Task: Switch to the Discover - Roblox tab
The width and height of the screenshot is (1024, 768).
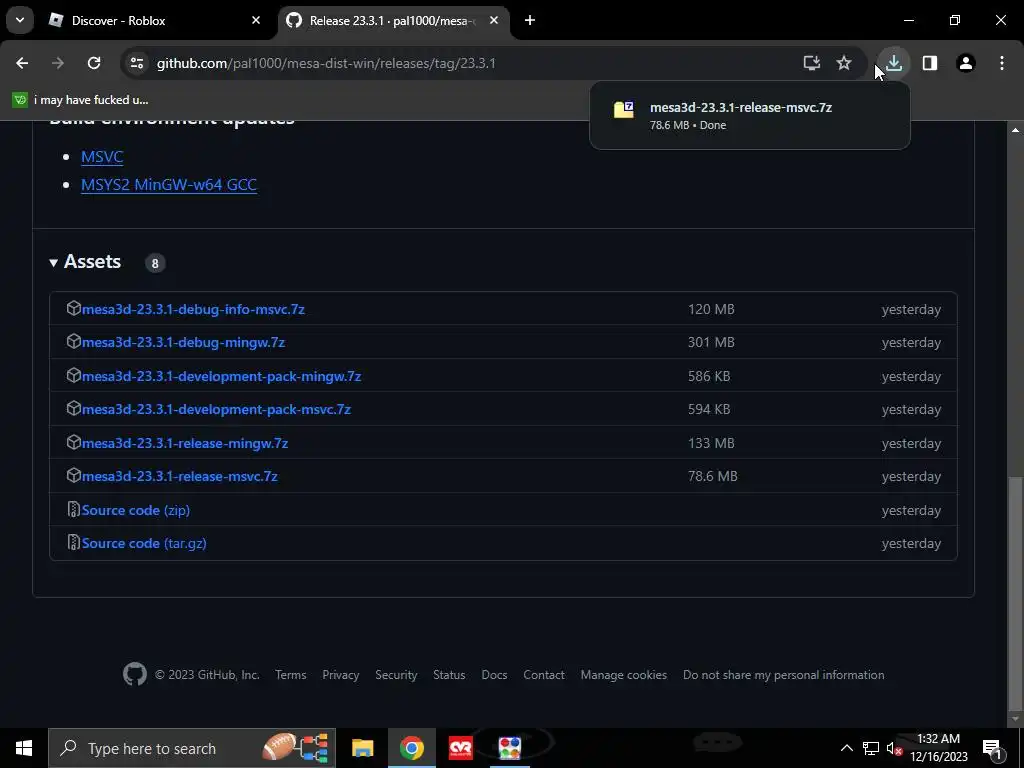Action: (155, 20)
